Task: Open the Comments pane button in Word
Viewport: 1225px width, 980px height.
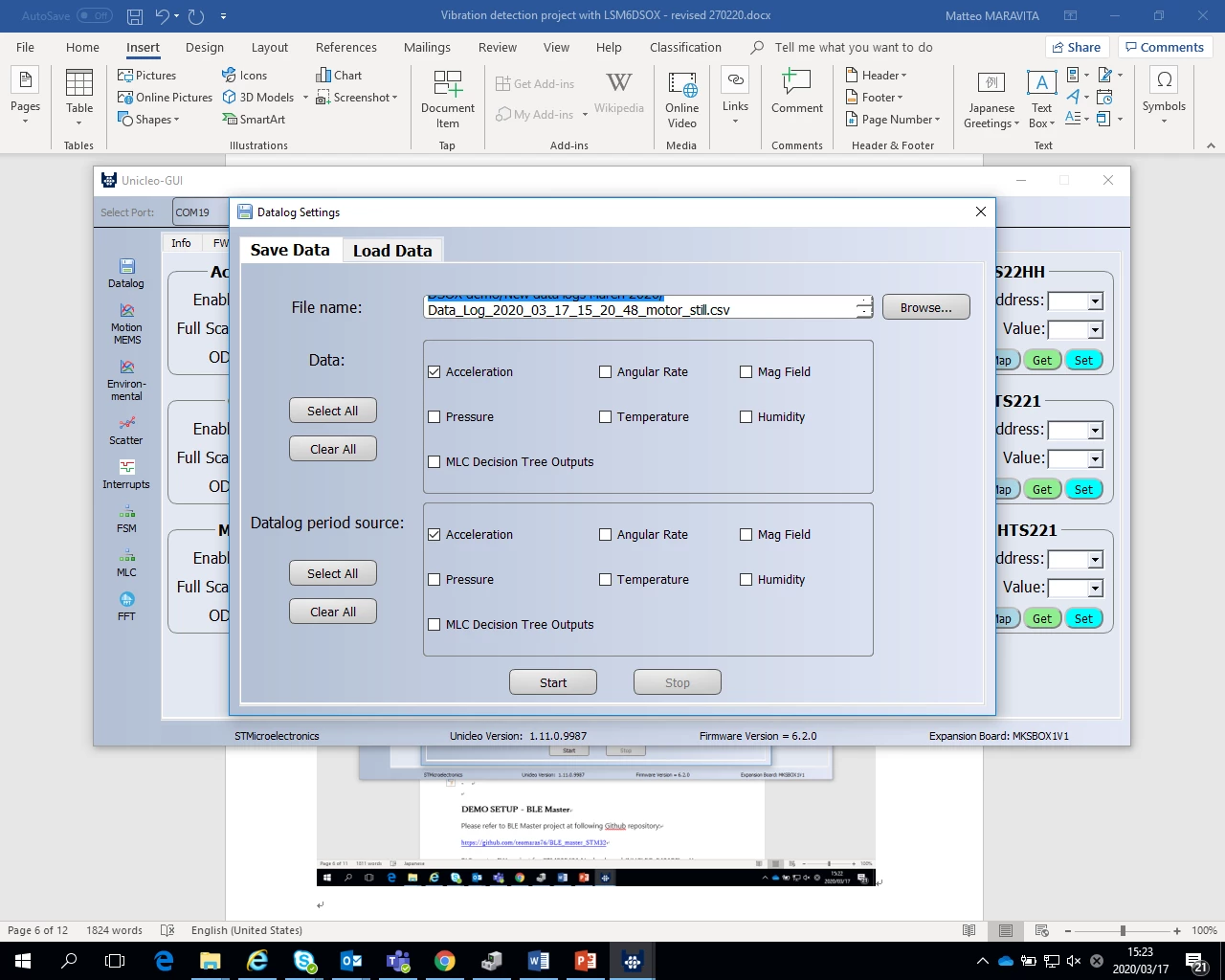Action: pyautogui.click(x=1165, y=47)
